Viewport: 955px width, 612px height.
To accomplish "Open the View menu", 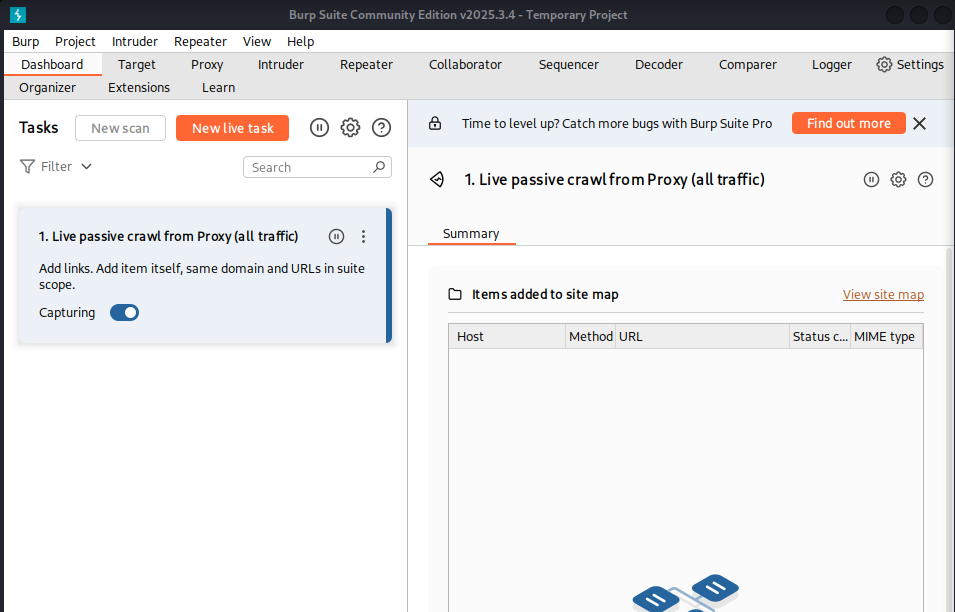I will click(256, 41).
